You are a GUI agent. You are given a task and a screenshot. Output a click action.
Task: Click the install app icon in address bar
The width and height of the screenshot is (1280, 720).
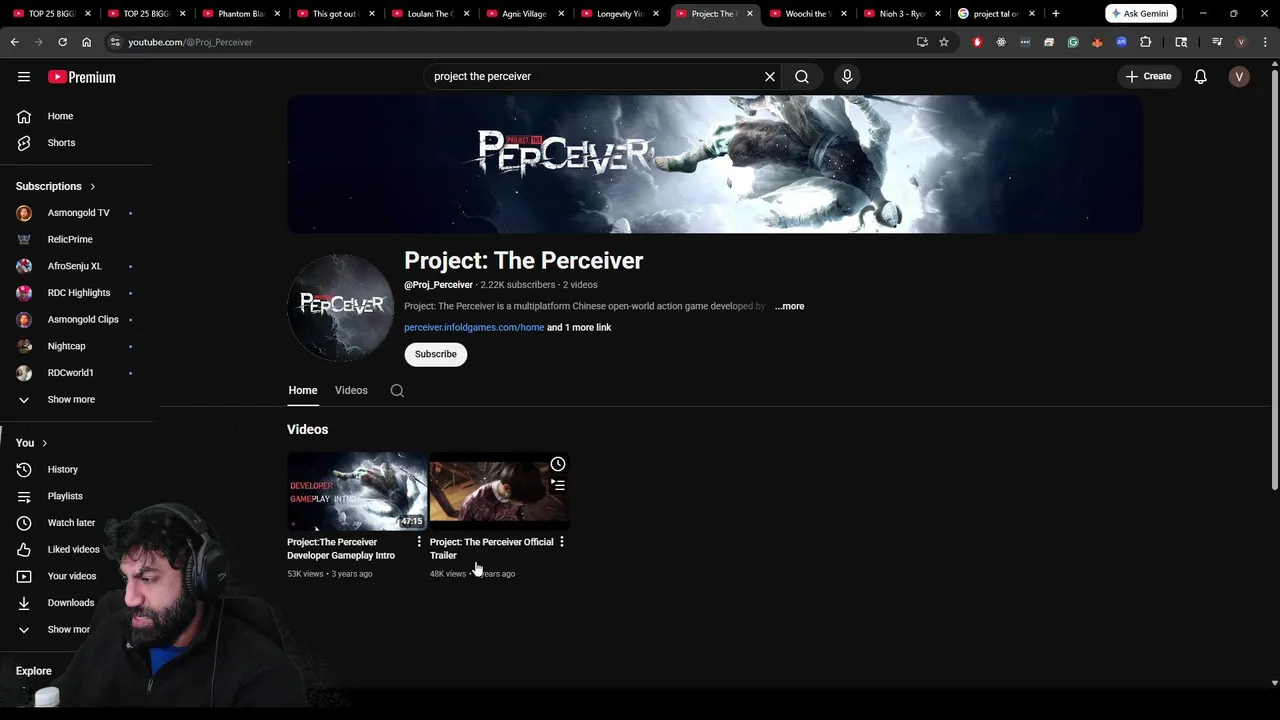(922, 42)
